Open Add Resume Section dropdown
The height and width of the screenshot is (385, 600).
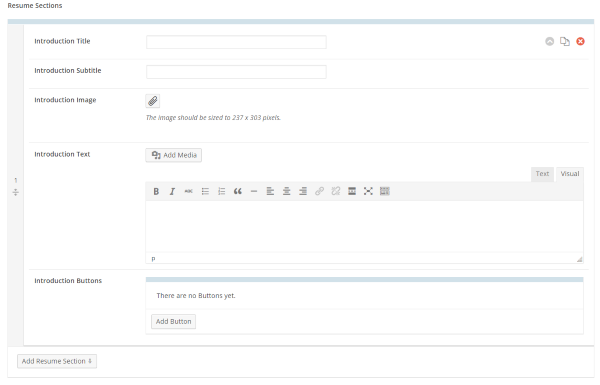coord(57,361)
